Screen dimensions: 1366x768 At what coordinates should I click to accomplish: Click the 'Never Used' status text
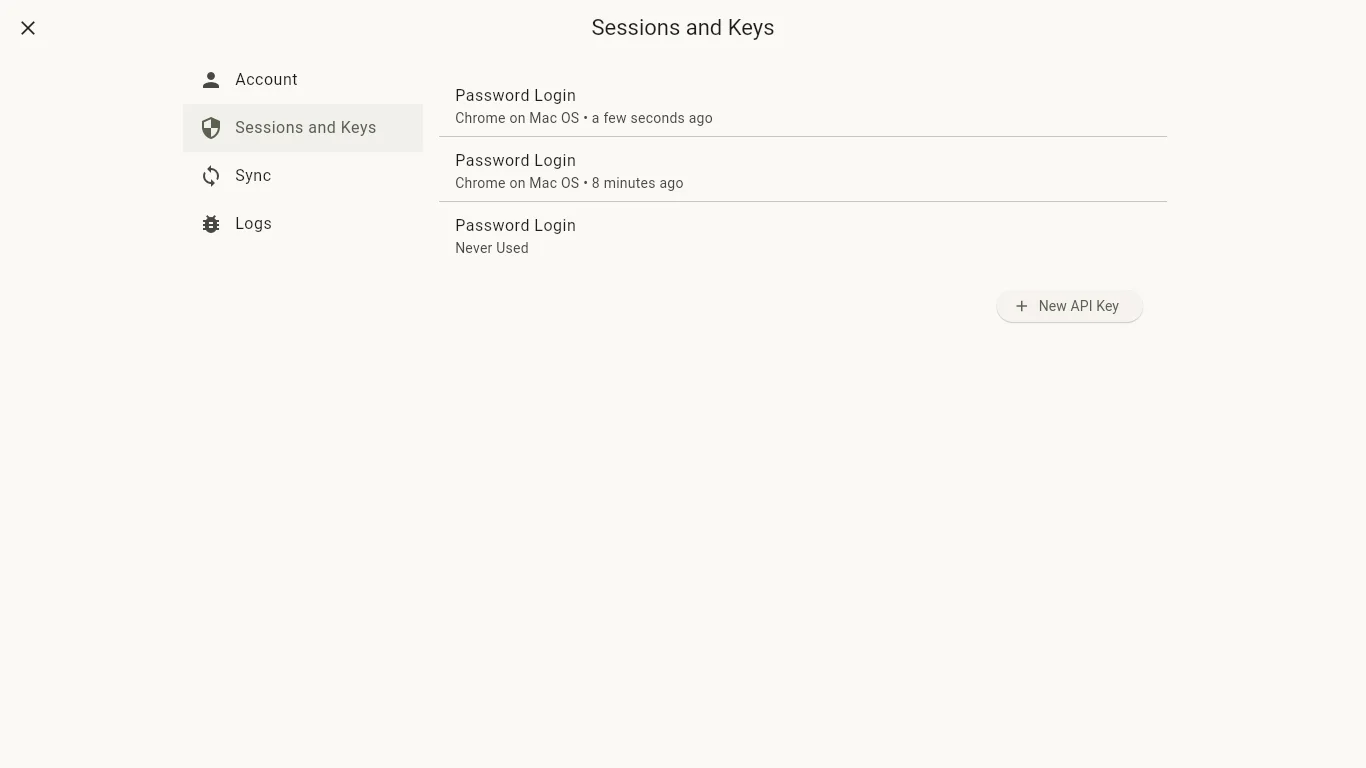491,248
